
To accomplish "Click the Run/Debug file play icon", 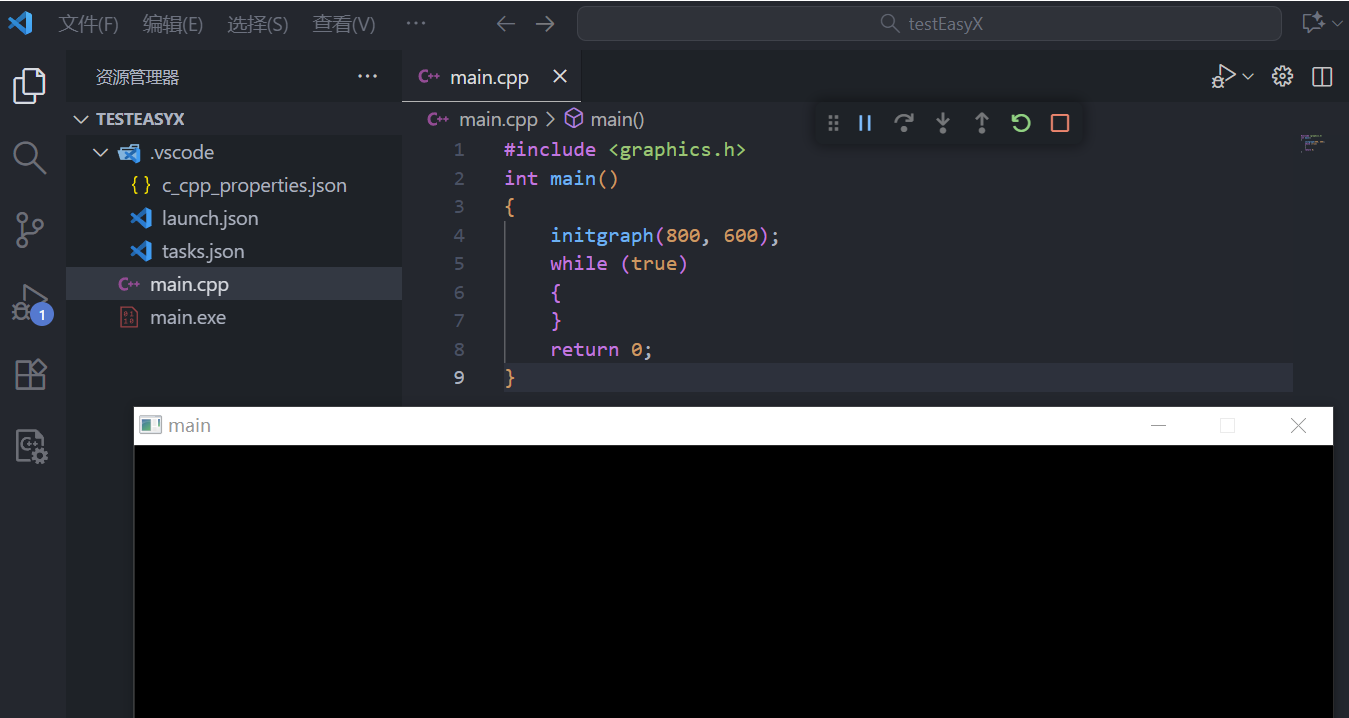I will (1222, 77).
